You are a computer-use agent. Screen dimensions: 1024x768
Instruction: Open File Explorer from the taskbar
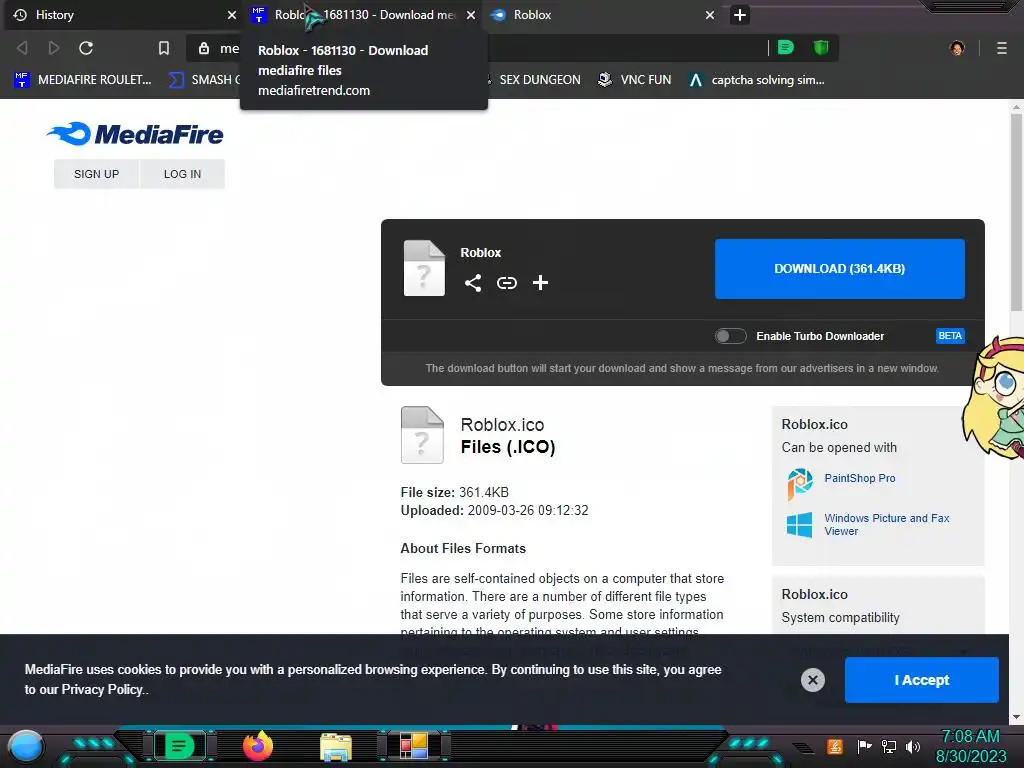(336, 746)
